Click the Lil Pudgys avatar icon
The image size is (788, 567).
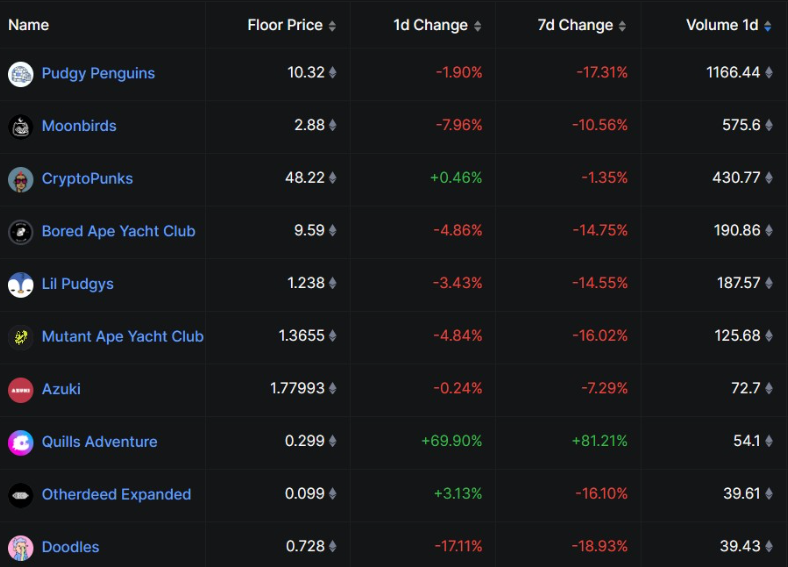tap(21, 284)
